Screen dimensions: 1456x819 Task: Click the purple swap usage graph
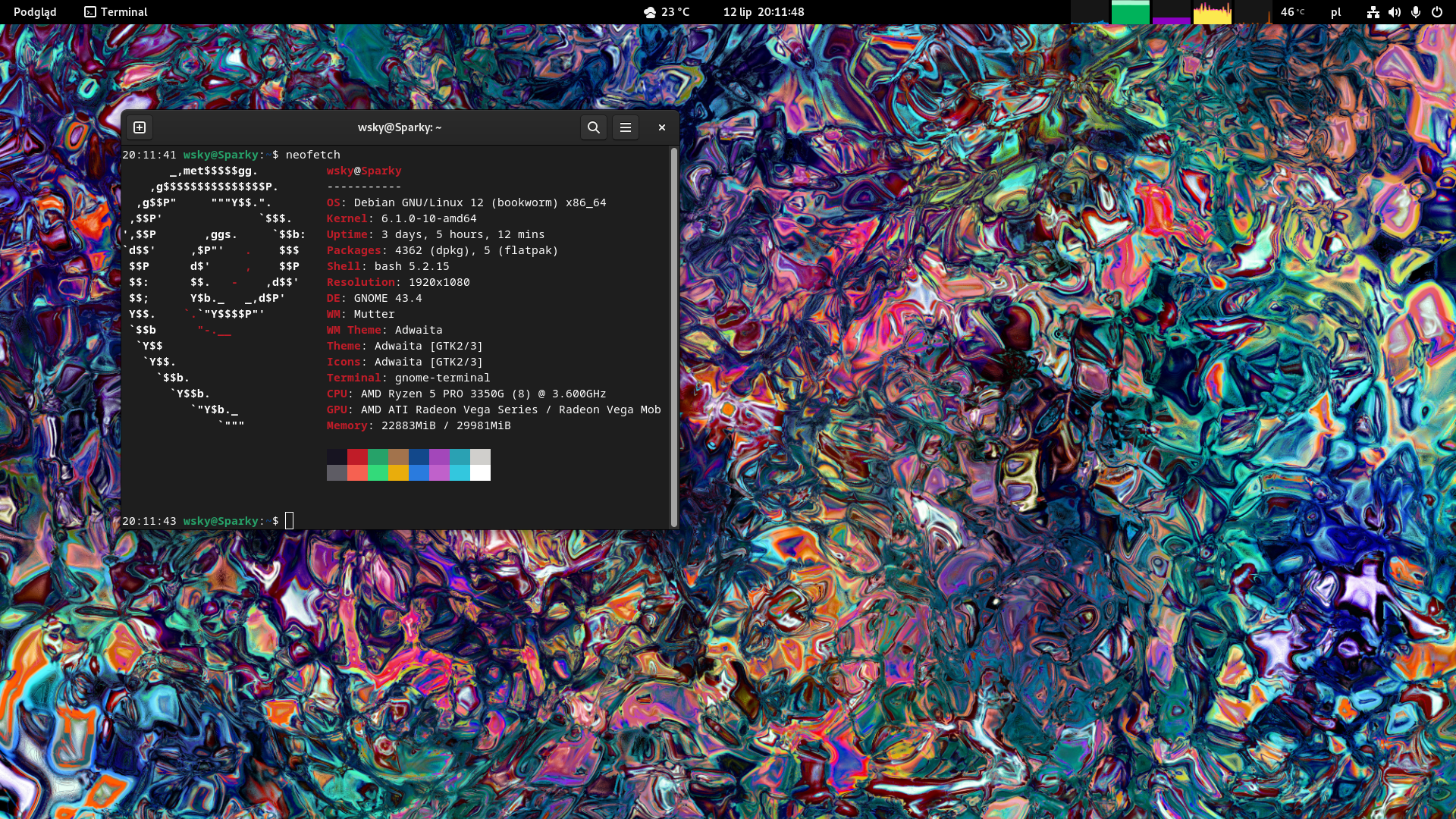(1172, 13)
